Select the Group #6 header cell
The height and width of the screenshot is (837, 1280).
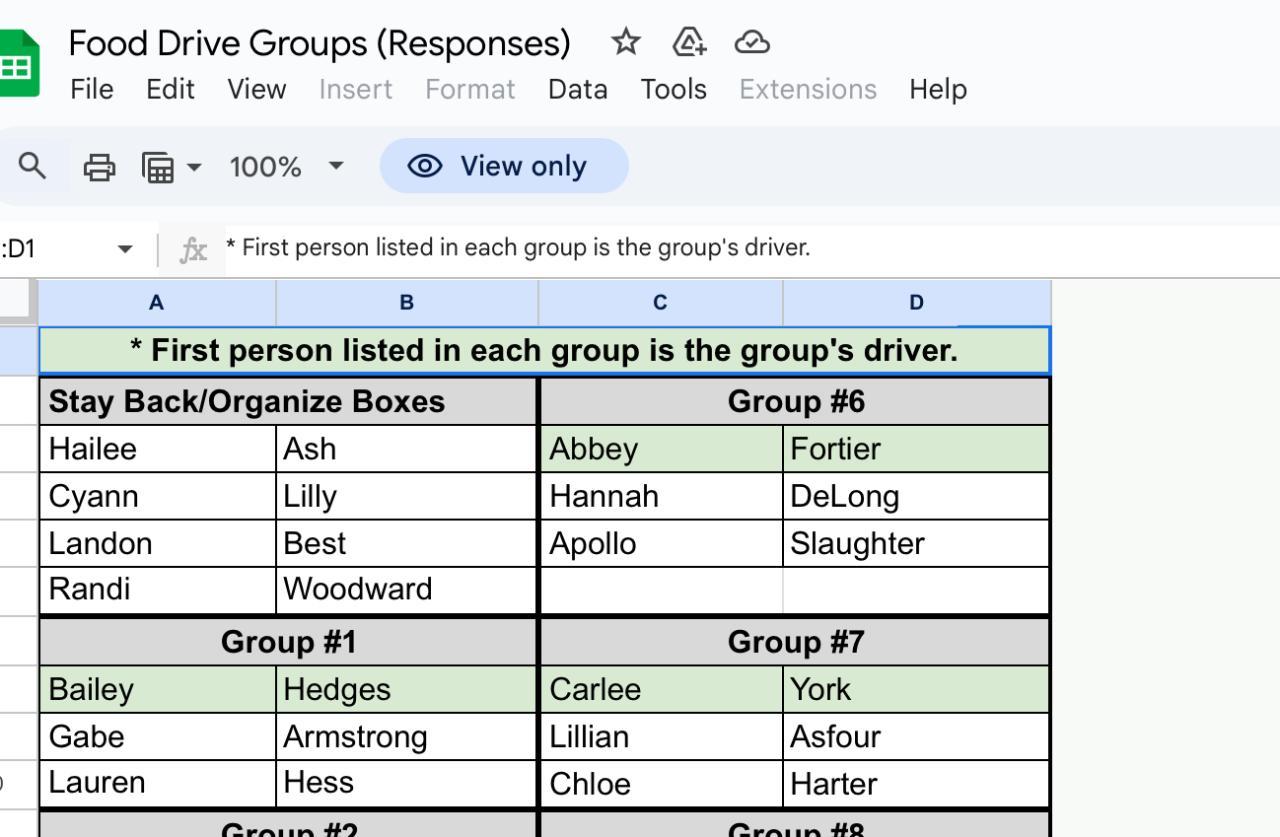[795, 401]
